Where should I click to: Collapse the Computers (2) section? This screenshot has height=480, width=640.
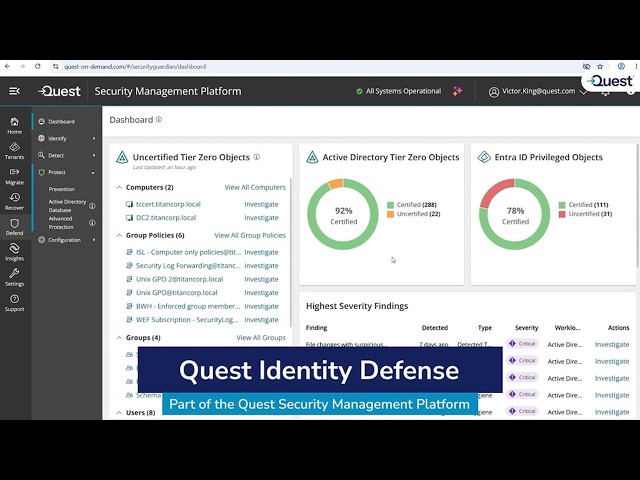click(119, 187)
